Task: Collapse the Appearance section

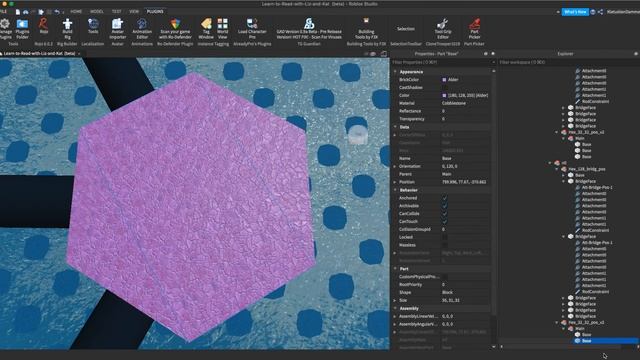Action: tap(395, 72)
